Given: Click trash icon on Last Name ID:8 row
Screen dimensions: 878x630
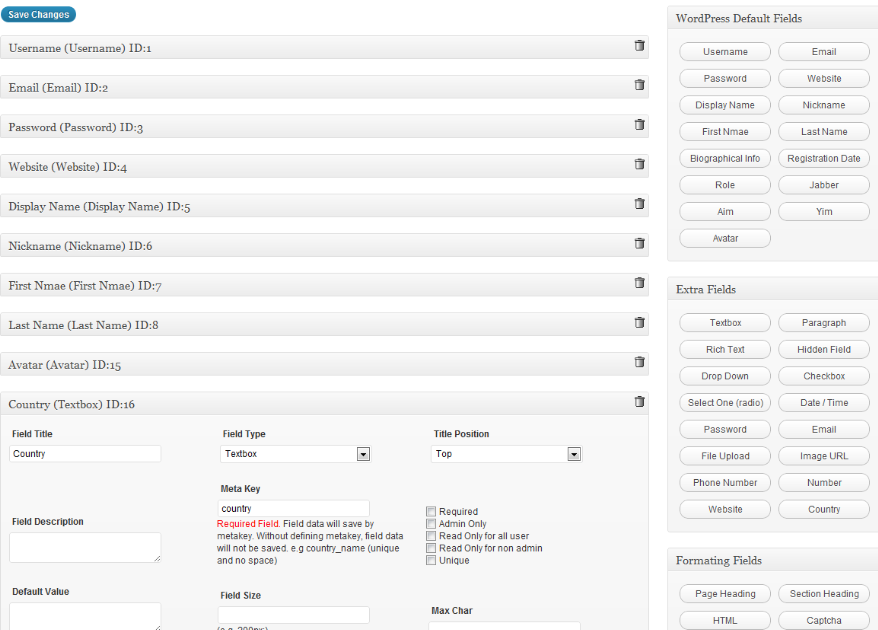Looking at the screenshot, I should 639,323.
